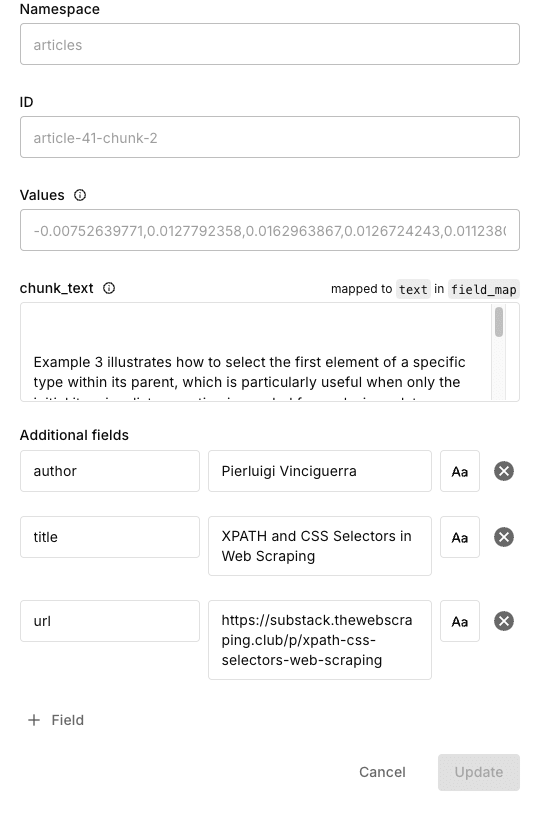
Task: Edit the substack url value field
Action: click(x=320, y=640)
